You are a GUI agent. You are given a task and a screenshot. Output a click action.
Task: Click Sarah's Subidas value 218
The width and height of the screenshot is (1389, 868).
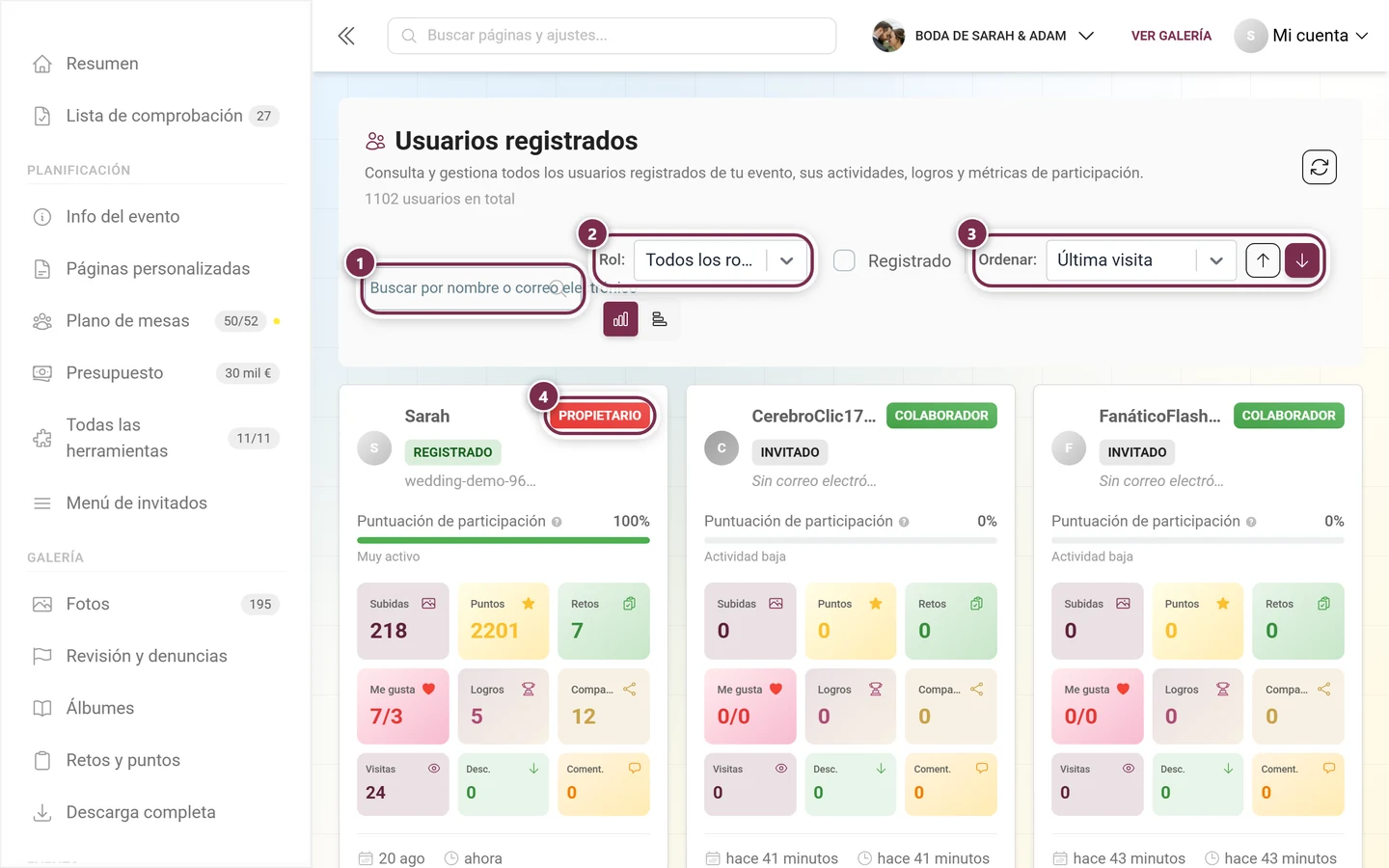coord(389,631)
